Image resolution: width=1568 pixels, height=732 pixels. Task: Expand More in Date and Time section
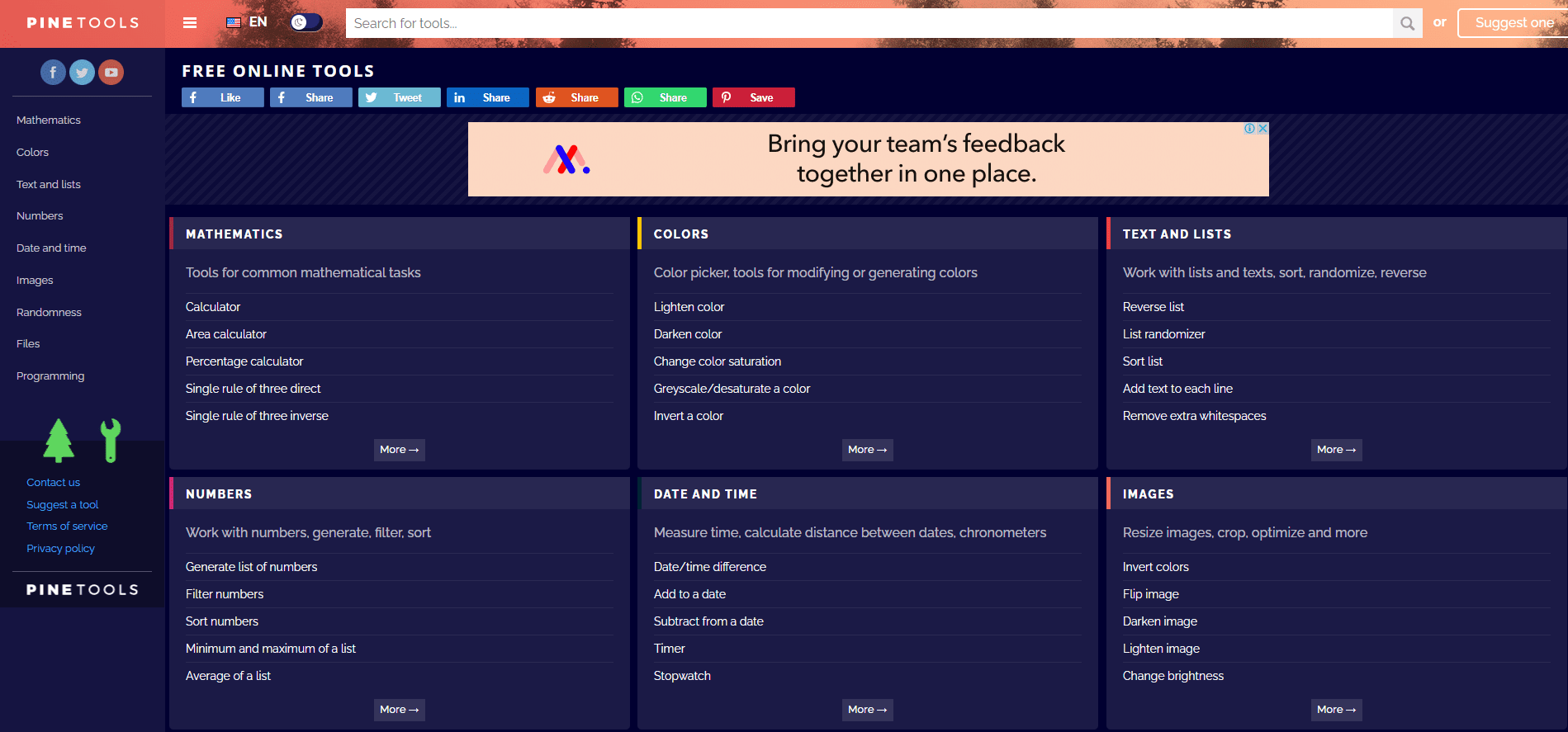868,710
